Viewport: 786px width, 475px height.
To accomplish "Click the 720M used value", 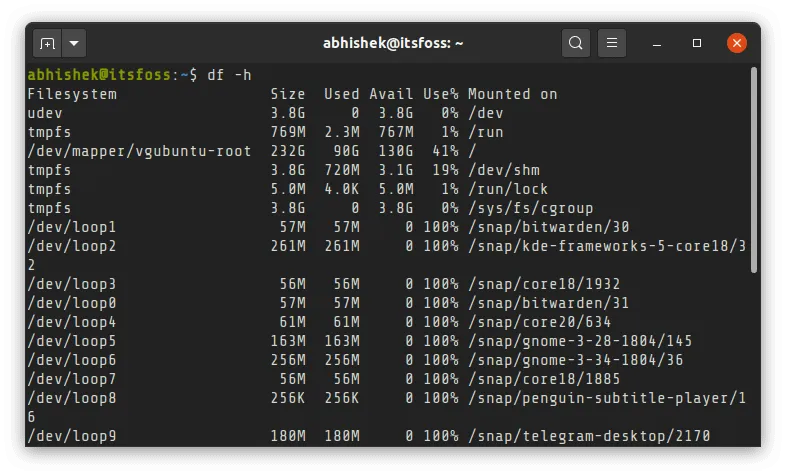I will 342,170.
